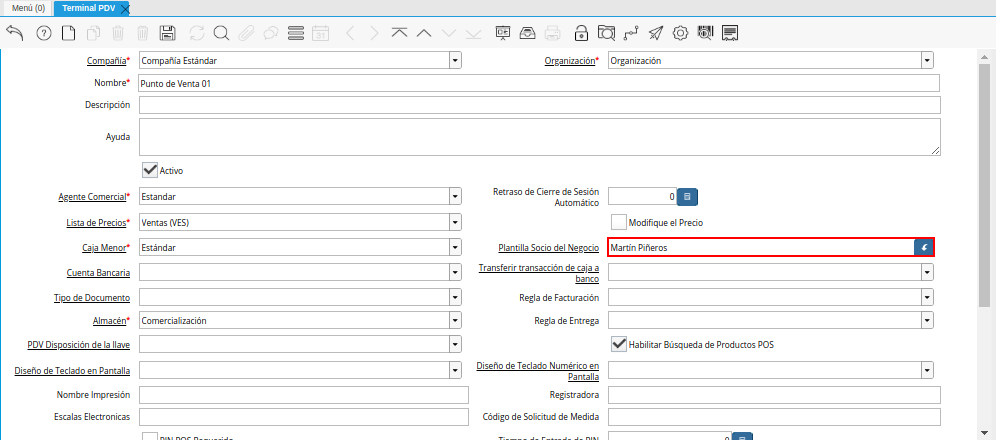Screen dimensions: 996x440
Task: Click the paper plane request icon
Action: (x=655, y=33)
